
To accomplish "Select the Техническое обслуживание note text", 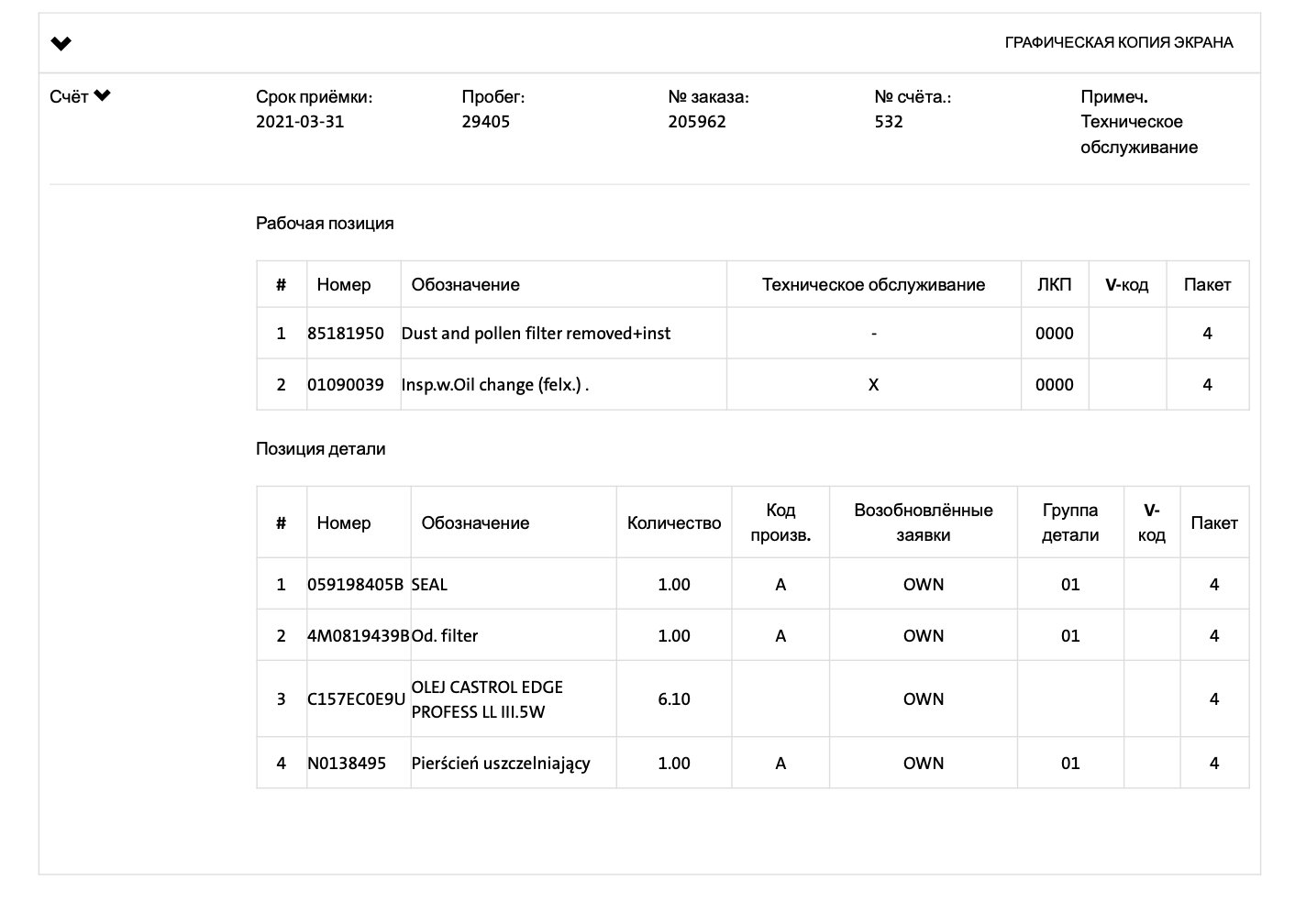I will [1138, 133].
